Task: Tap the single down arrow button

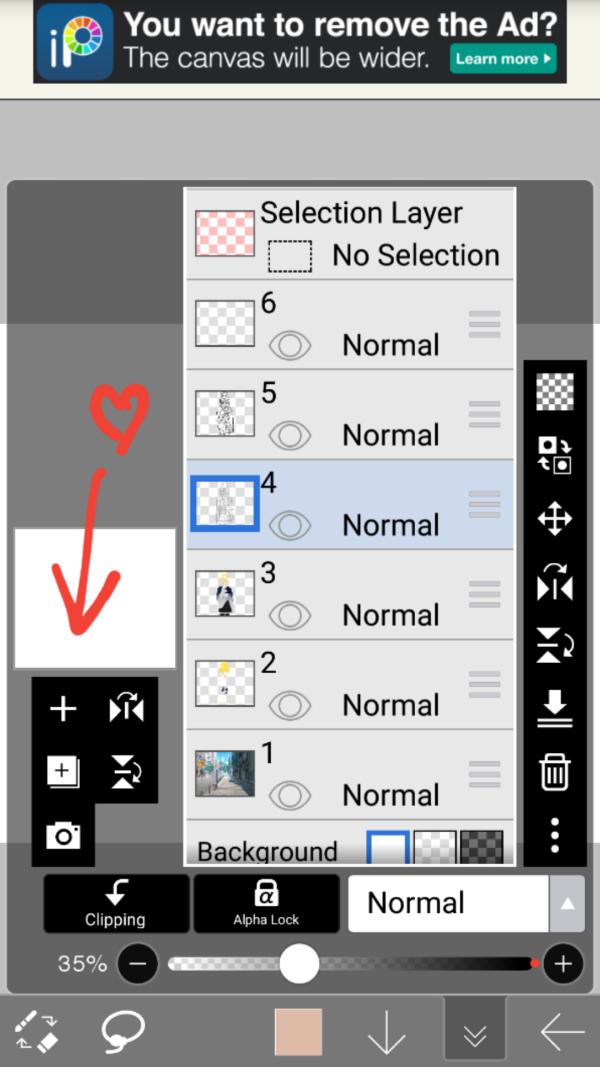Action: (386, 1031)
